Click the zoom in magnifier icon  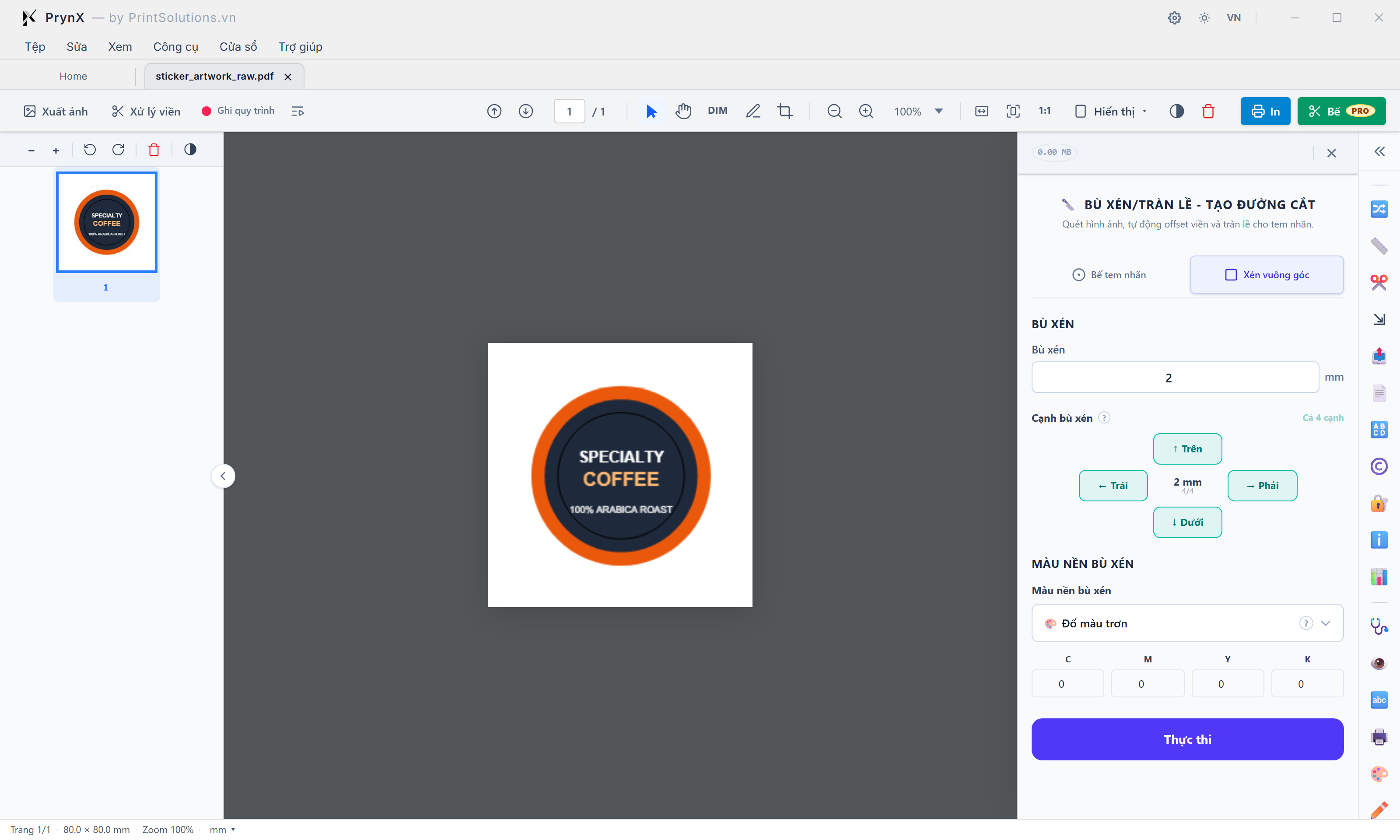click(866, 111)
